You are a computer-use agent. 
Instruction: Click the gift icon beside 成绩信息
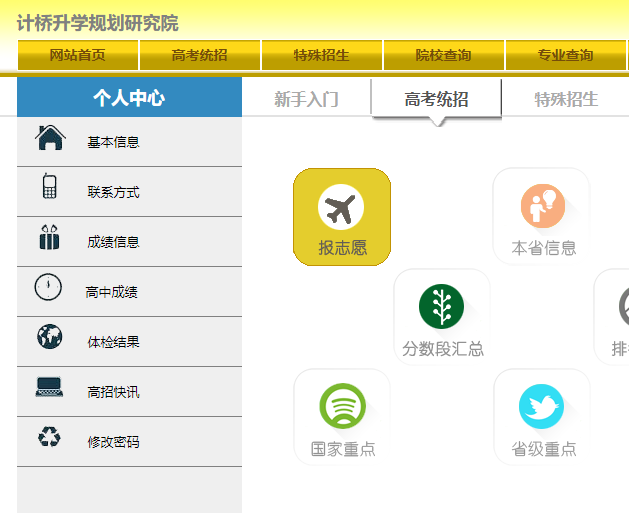49,237
